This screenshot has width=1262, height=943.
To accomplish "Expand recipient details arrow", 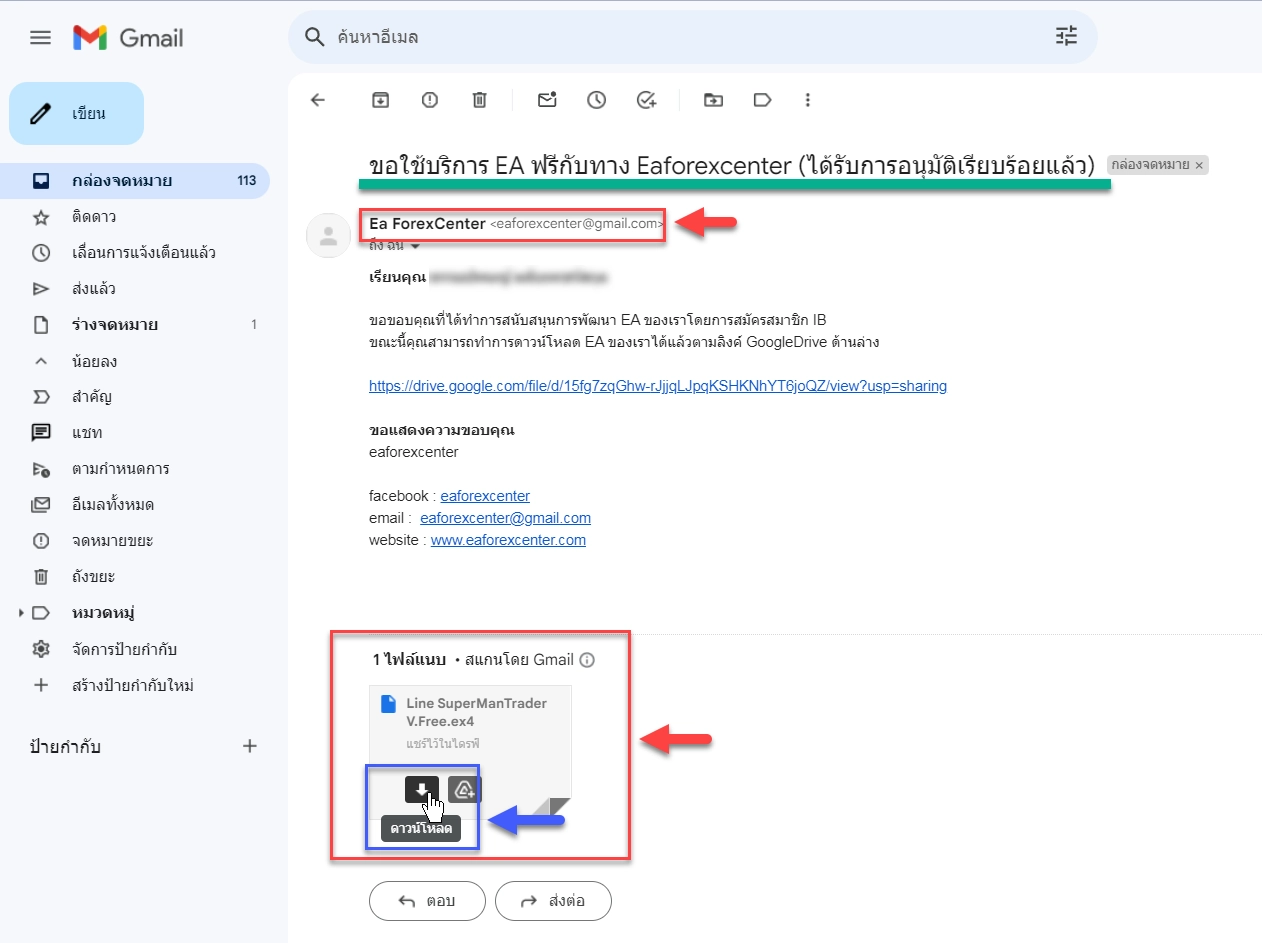I will click(x=414, y=246).
